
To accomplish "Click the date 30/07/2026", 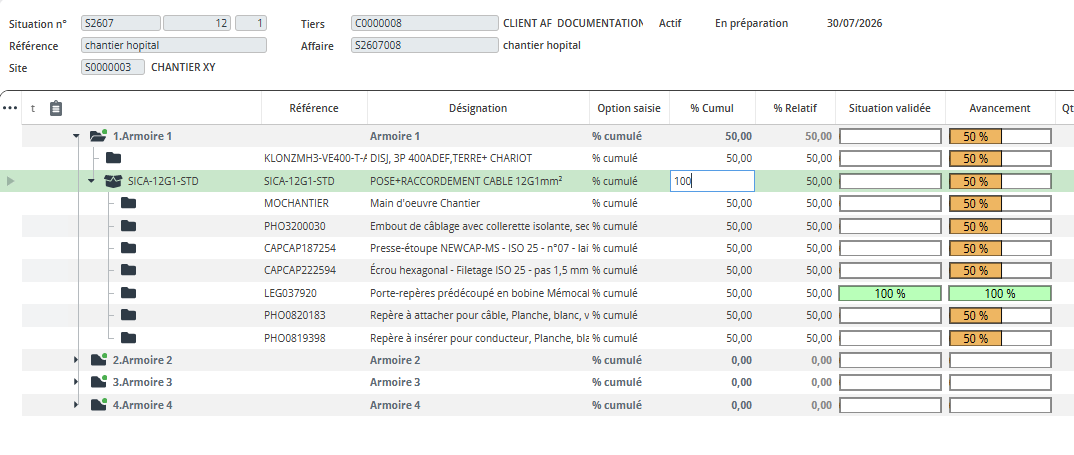I will [x=855, y=23].
